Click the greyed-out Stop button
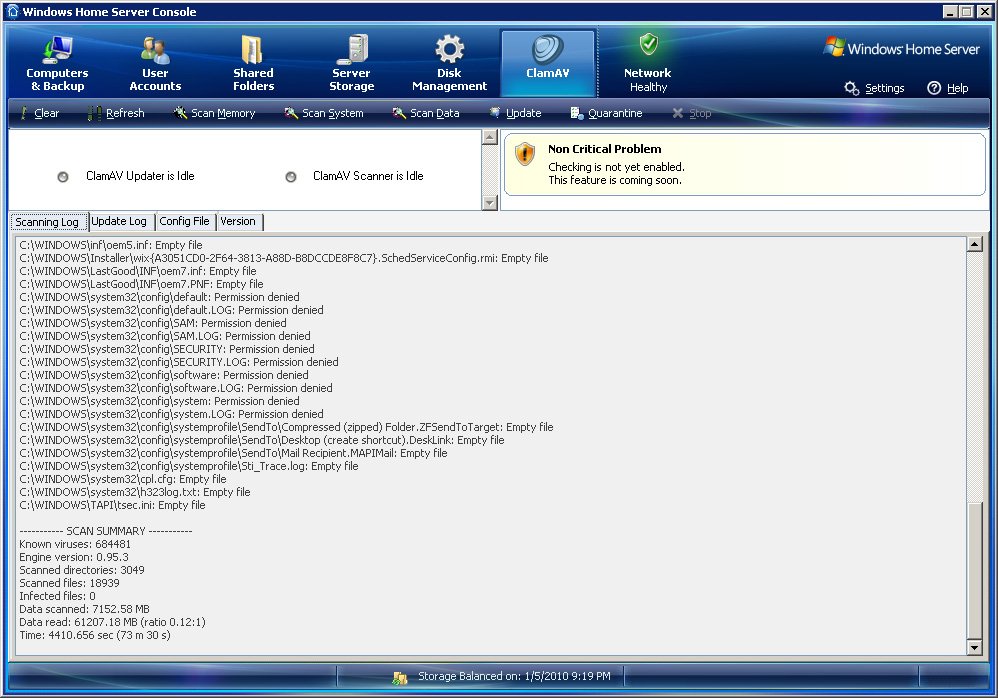This screenshot has width=998, height=698. [x=691, y=113]
